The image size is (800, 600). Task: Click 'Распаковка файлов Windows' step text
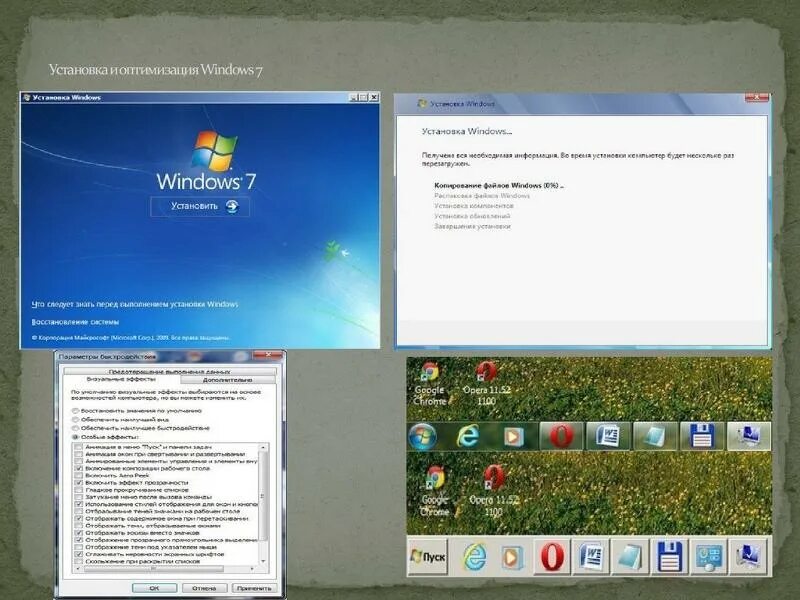(x=482, y=196)
